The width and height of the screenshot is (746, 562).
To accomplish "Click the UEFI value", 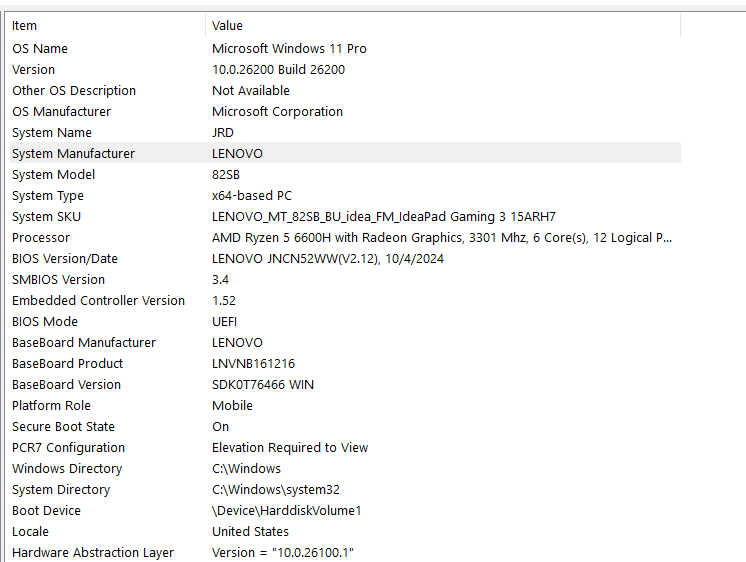I will point(224,321).
